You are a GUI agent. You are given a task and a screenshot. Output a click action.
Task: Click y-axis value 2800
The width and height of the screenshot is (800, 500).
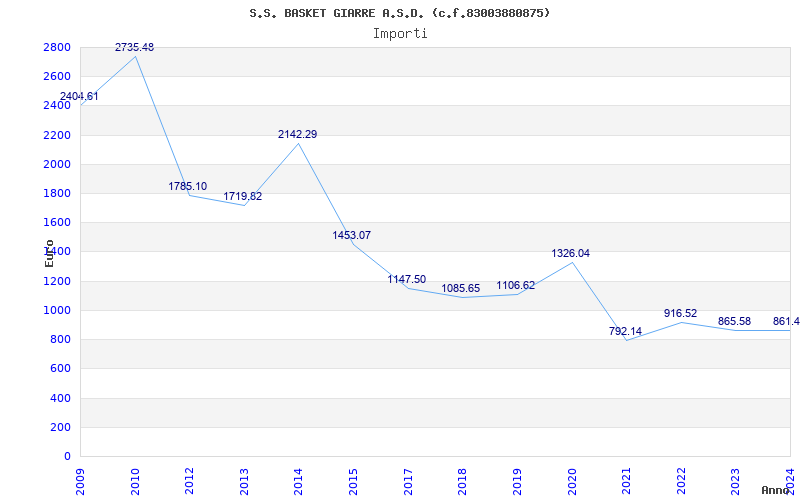(x=57, y=47)
